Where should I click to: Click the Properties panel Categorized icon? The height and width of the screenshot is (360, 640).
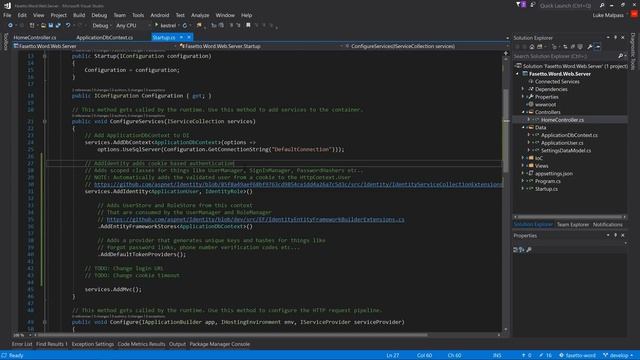click(x=516, y=249)
